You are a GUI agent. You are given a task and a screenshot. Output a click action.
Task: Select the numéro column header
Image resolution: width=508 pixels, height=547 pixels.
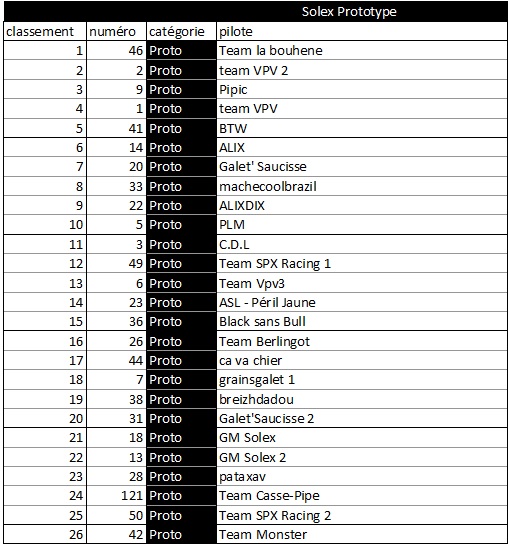coord(117,31)
